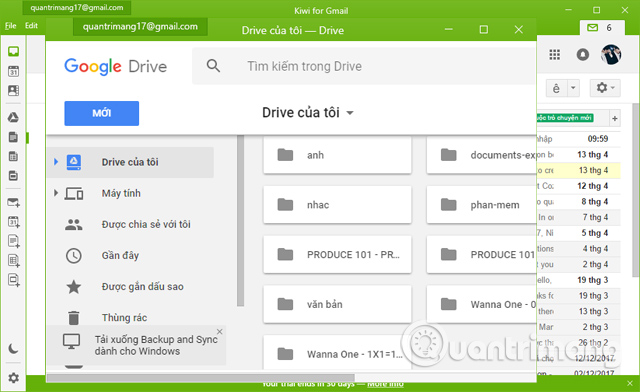The height and width of the screenshot is (392, 640).
Task: Open Được gắn dấu sao starred items
Action: tap(142, 287)
